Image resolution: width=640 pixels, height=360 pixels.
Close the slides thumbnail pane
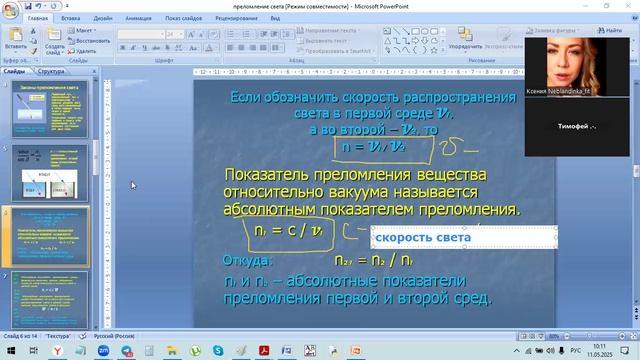coord(95,71)
